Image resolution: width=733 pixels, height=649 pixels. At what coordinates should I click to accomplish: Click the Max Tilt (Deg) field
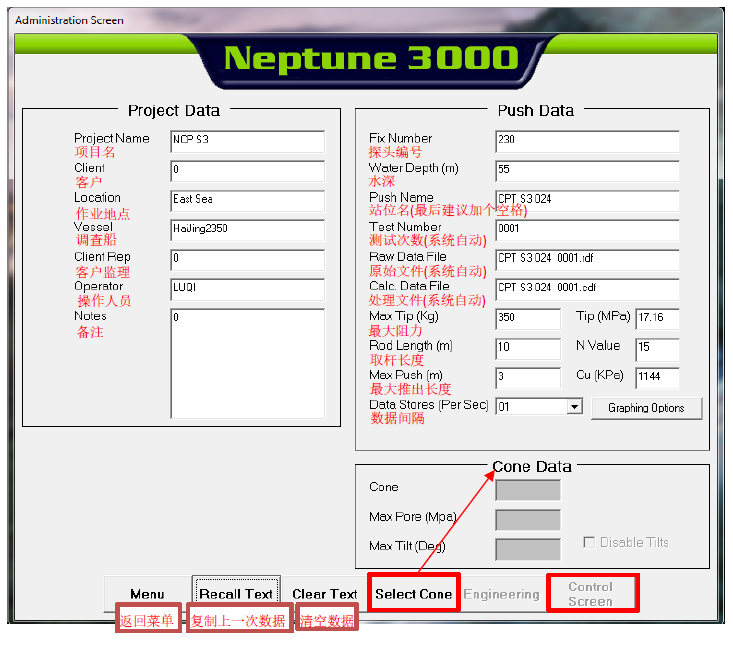click(528, 549)
